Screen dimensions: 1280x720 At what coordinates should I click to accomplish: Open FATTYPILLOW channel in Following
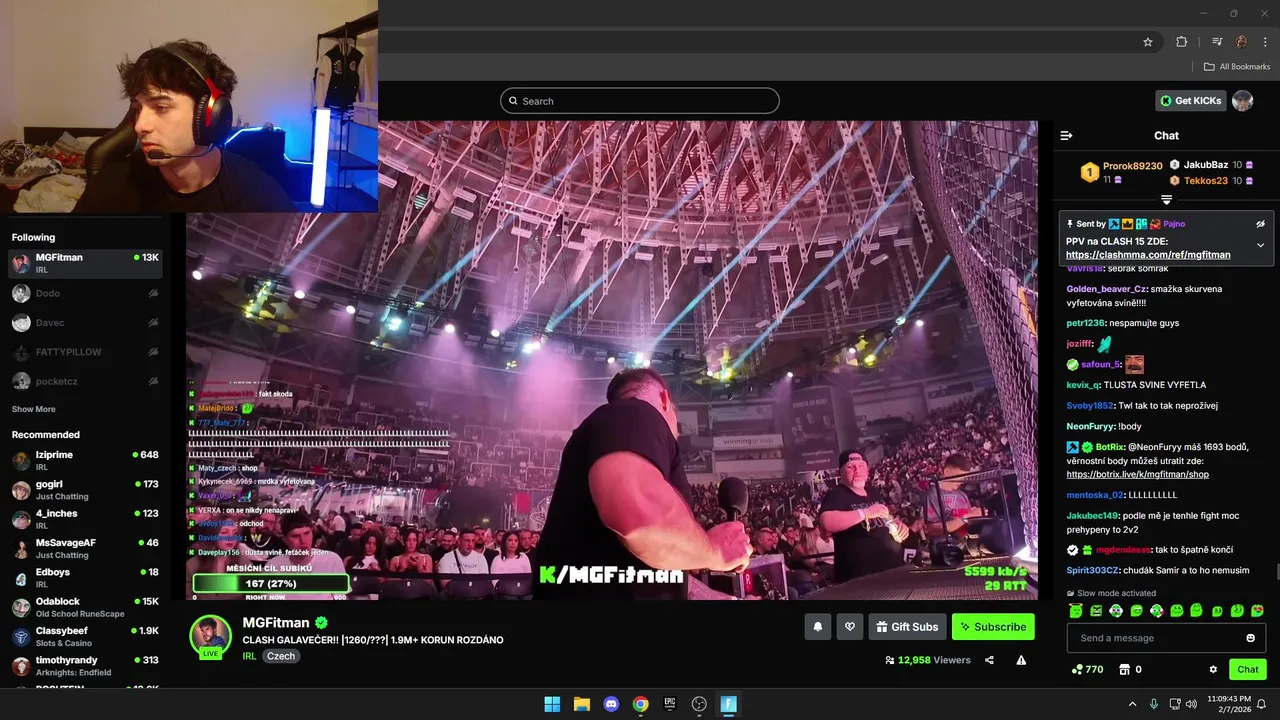pyautogui.click(x=85, y=352)
